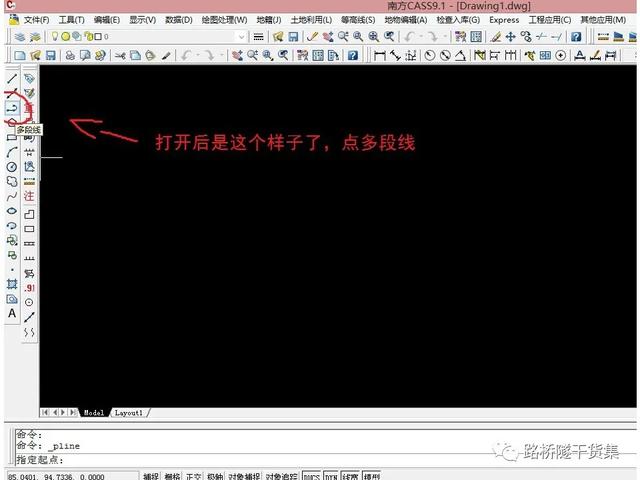Select the multiline Text A tool
This screenshot has height=480, width=640.
(12, 313)
